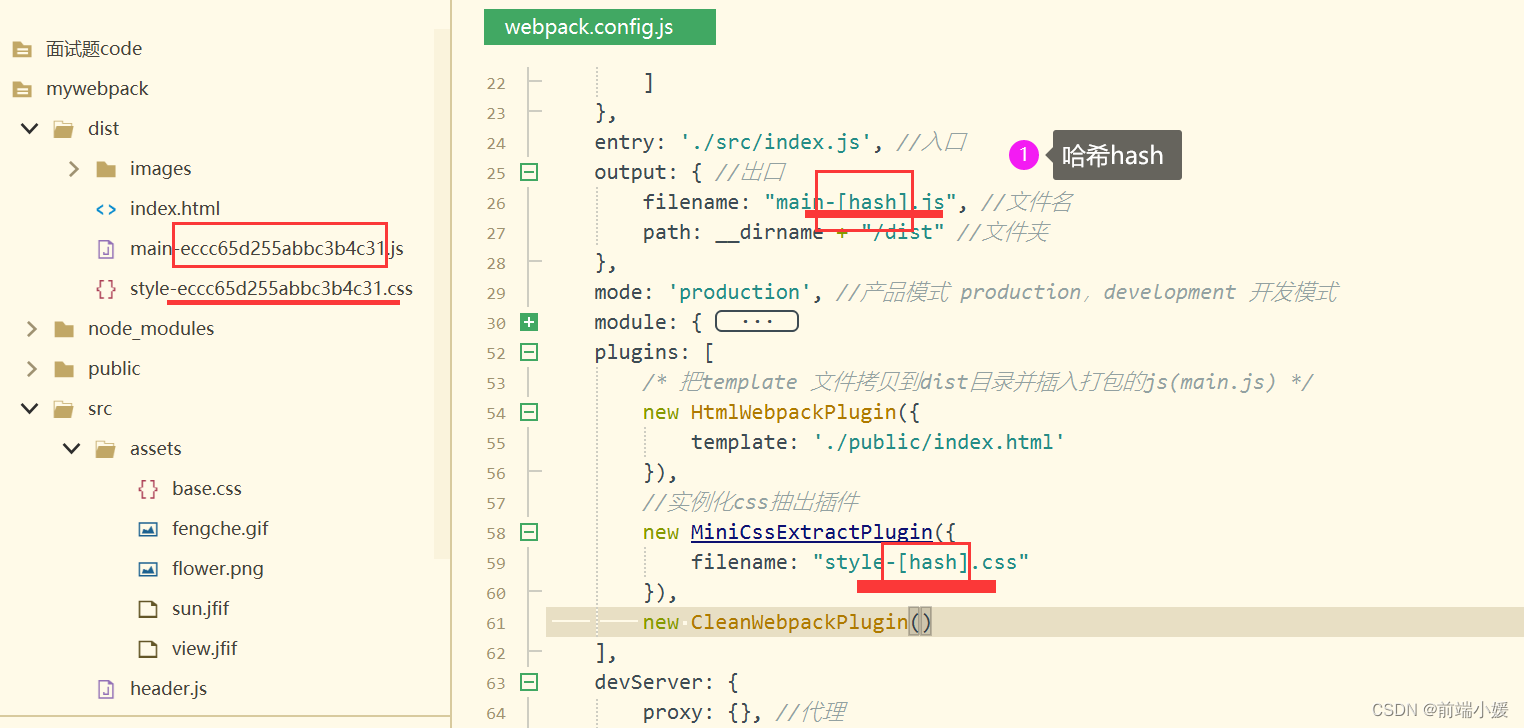Click line number 26 in the gutter
The image size is (1524, 728).
point(496,203)
